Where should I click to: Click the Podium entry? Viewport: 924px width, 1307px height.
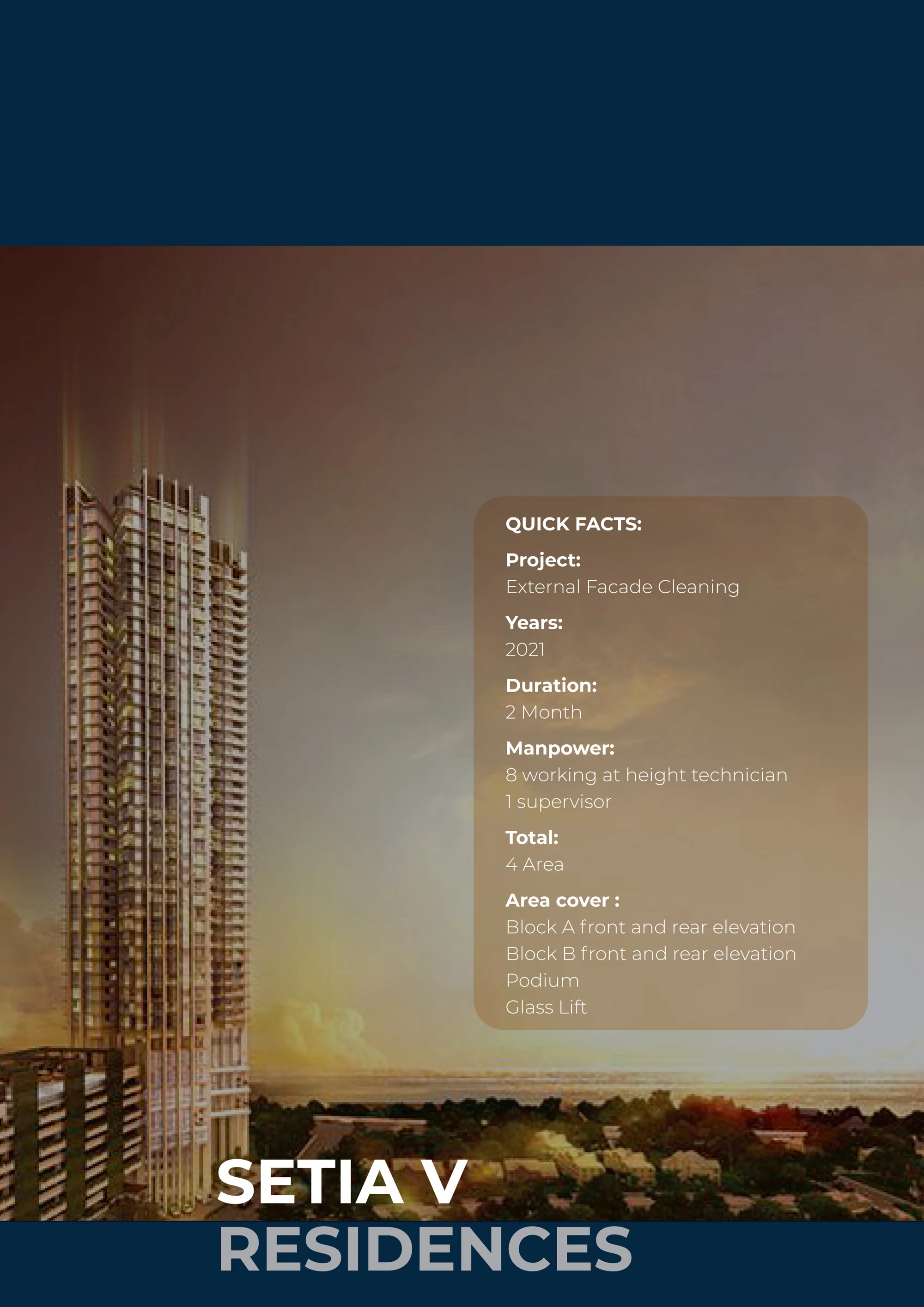coord(542,980)
